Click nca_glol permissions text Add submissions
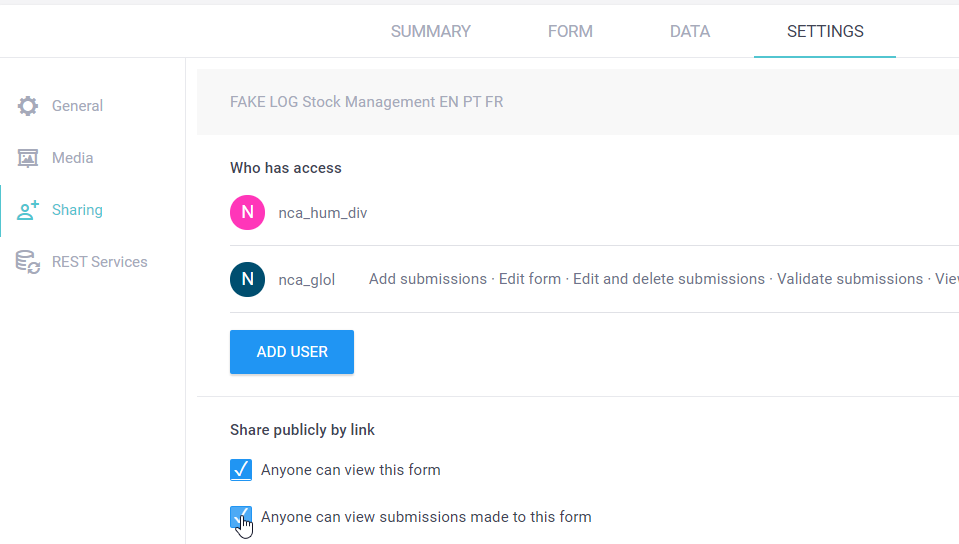Image resolution: width=959 pixels, height=544 pixels. pyautogui.click(x=428, y=279)
